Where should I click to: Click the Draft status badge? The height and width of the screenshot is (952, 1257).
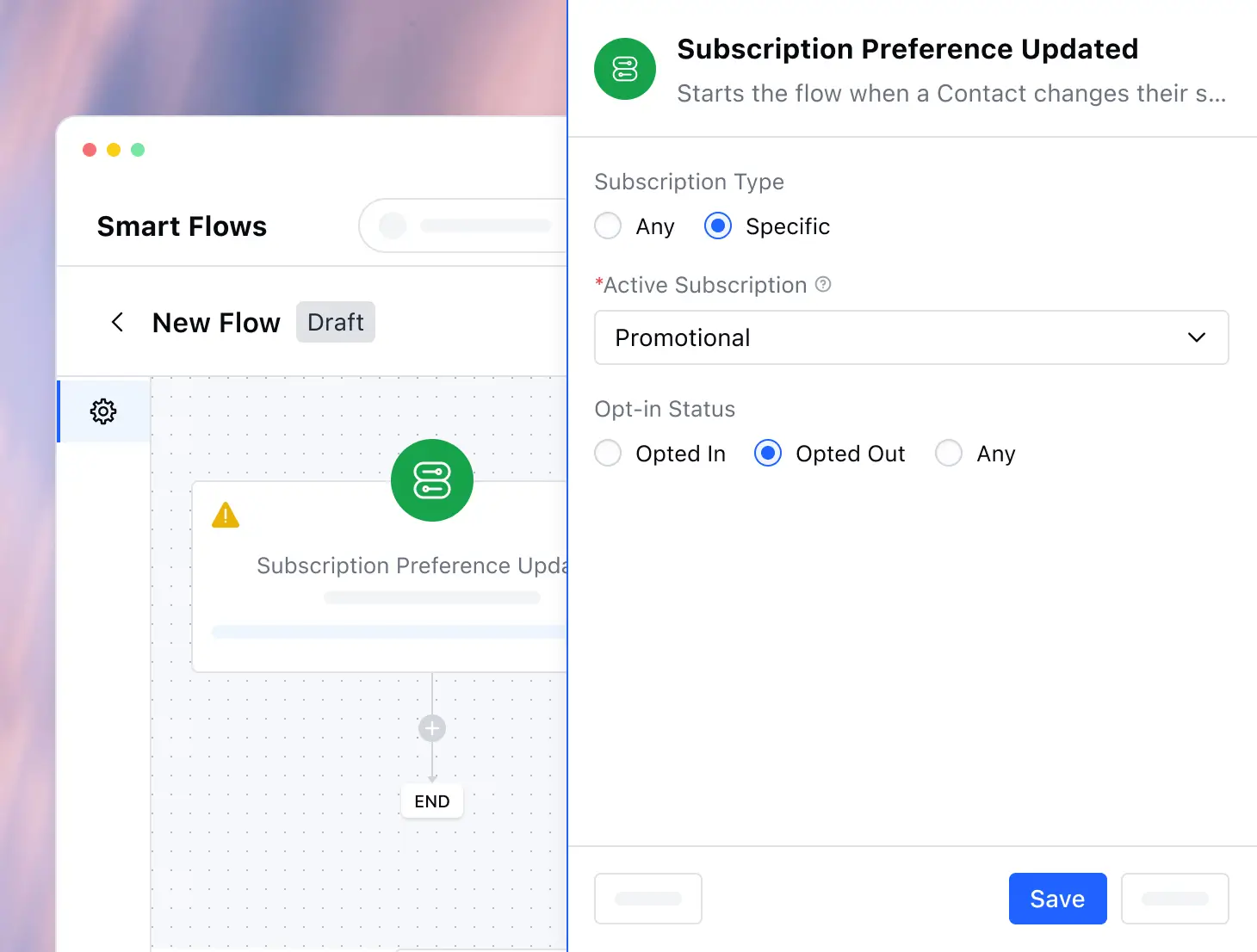[336, 322]
